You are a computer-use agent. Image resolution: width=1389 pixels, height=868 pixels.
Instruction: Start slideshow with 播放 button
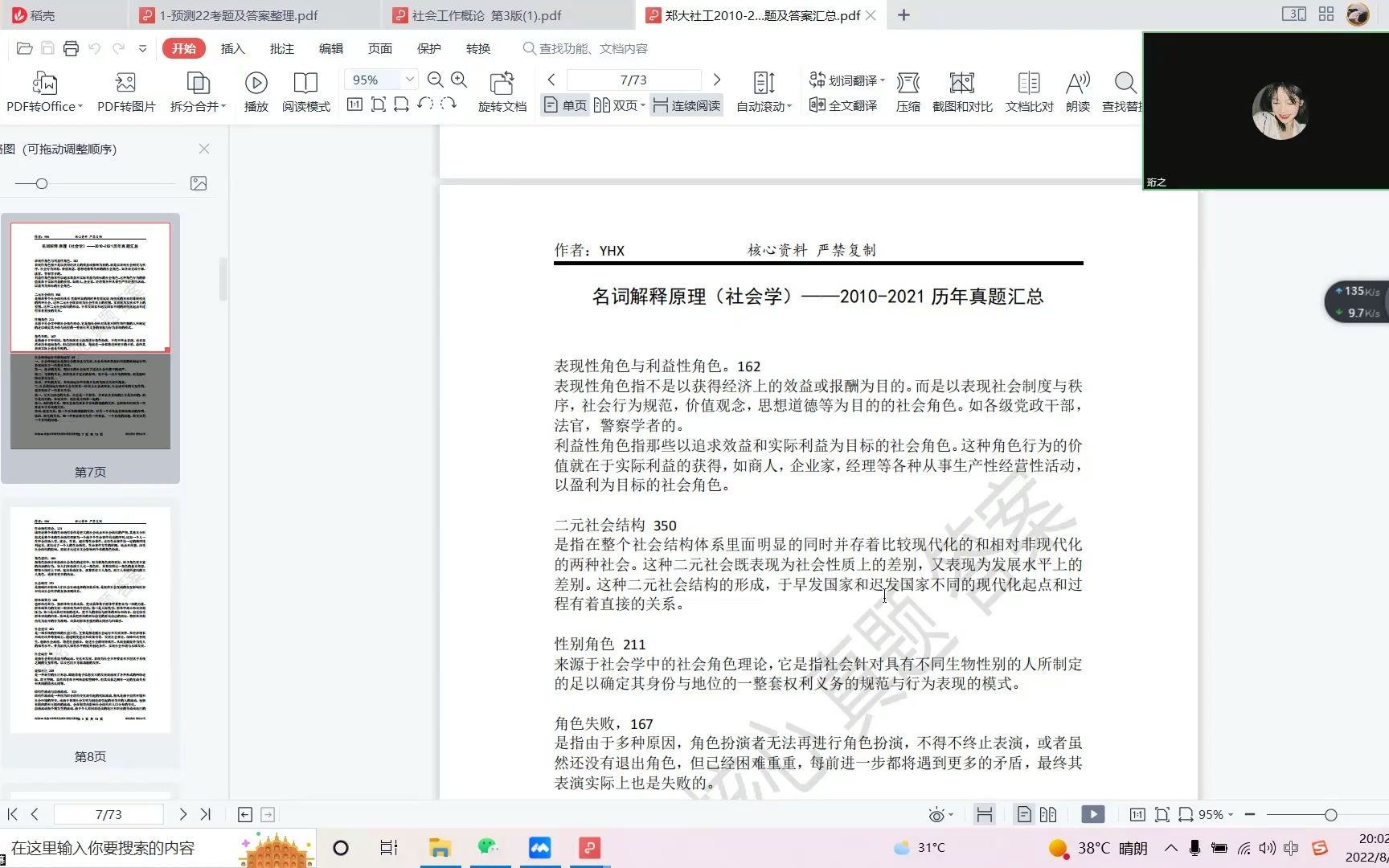256,92
